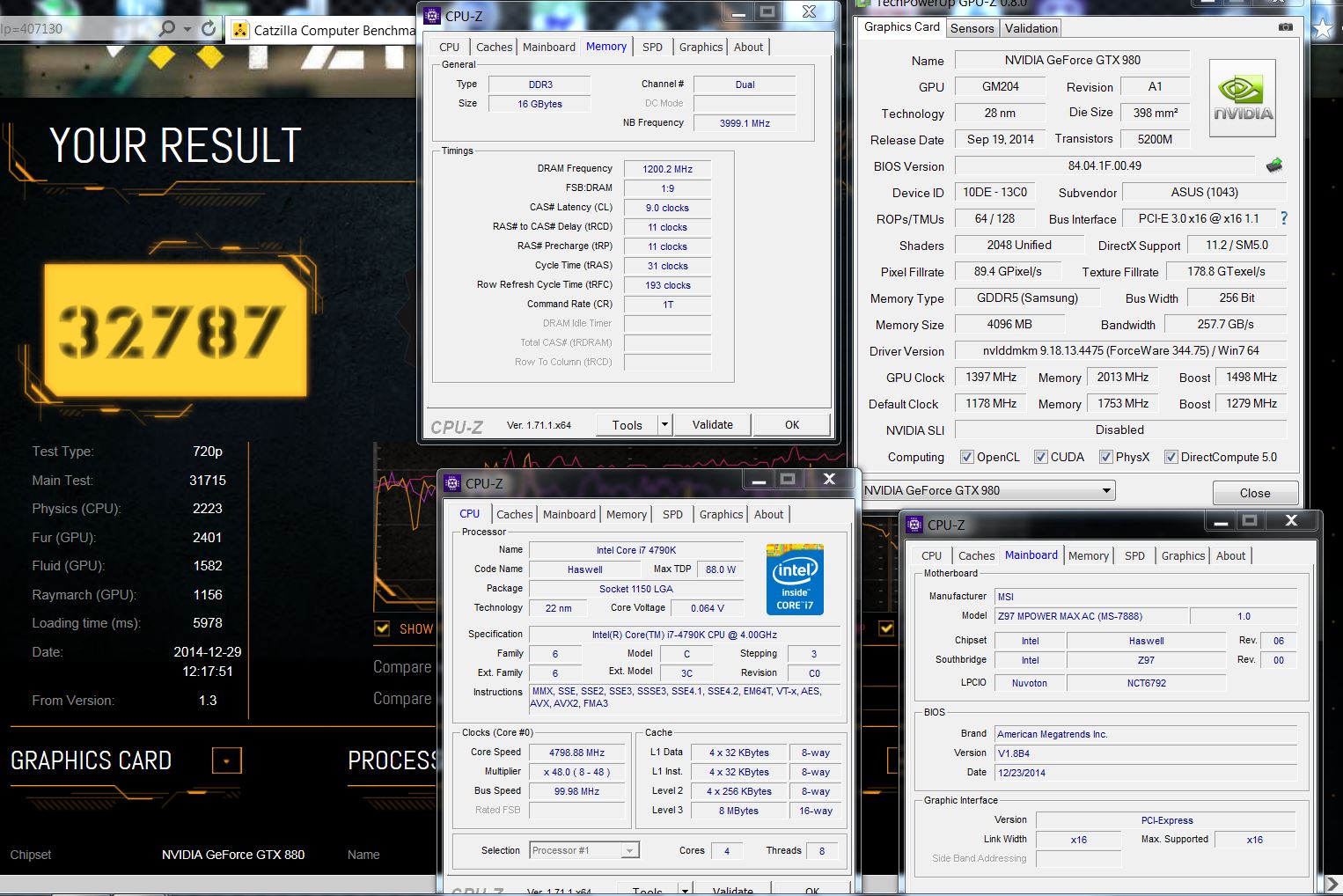1343x896 pixels.
Task: Click the Core Speed value 4798.88 MHz
Action: tap(576, 753)
